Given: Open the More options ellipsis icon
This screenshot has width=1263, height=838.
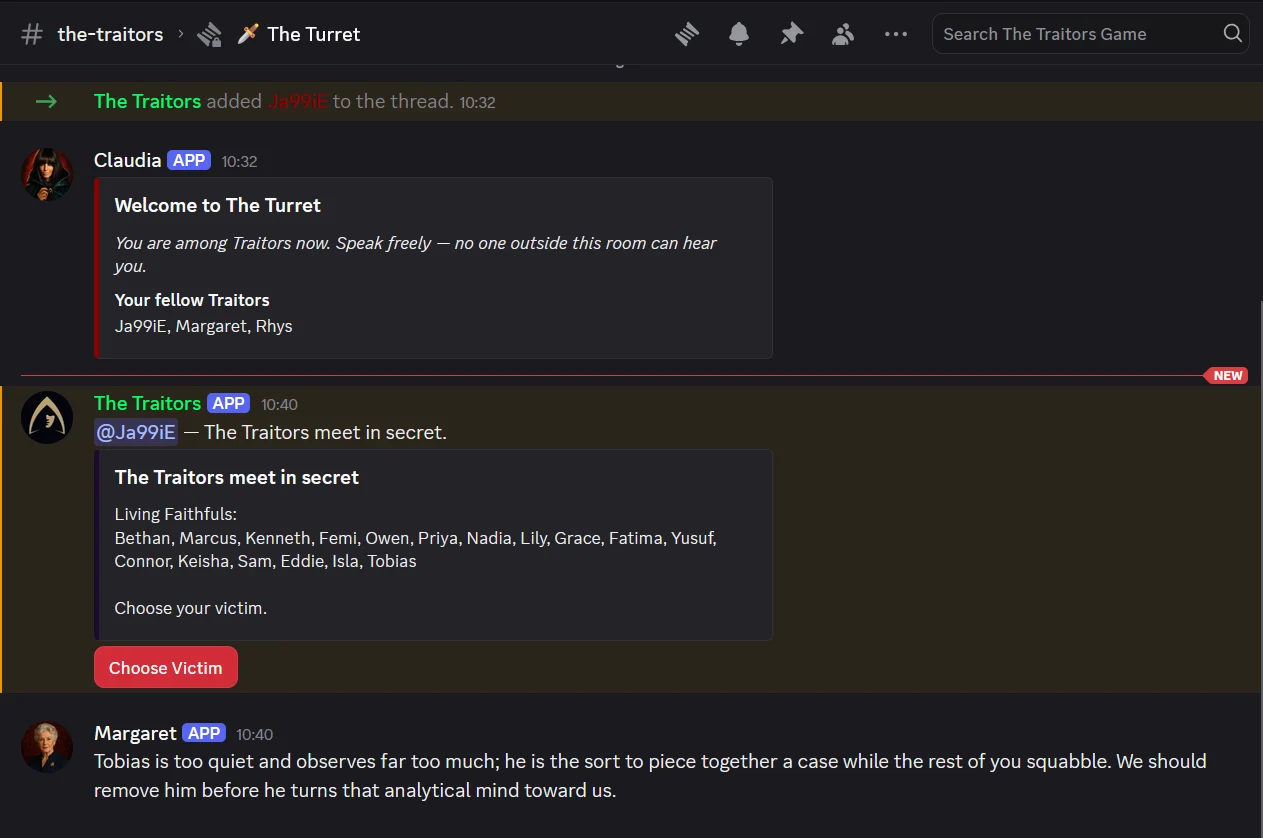Looking at the screenshot, I should point(896,34).
